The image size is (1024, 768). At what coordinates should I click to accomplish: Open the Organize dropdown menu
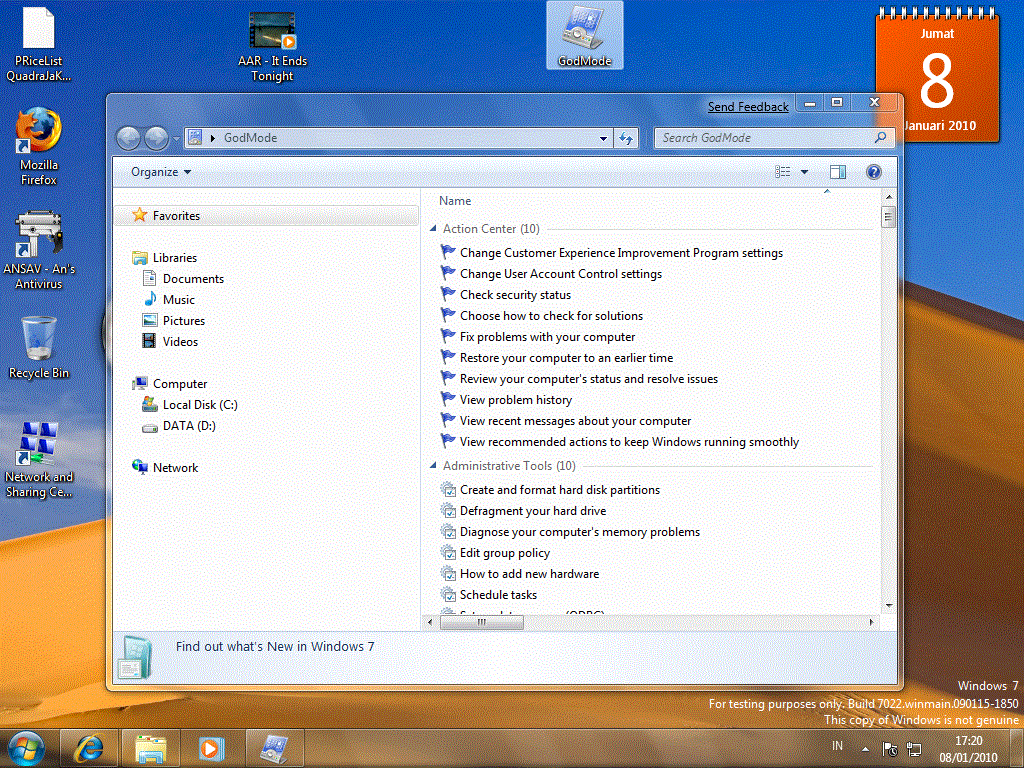(161, 172)
